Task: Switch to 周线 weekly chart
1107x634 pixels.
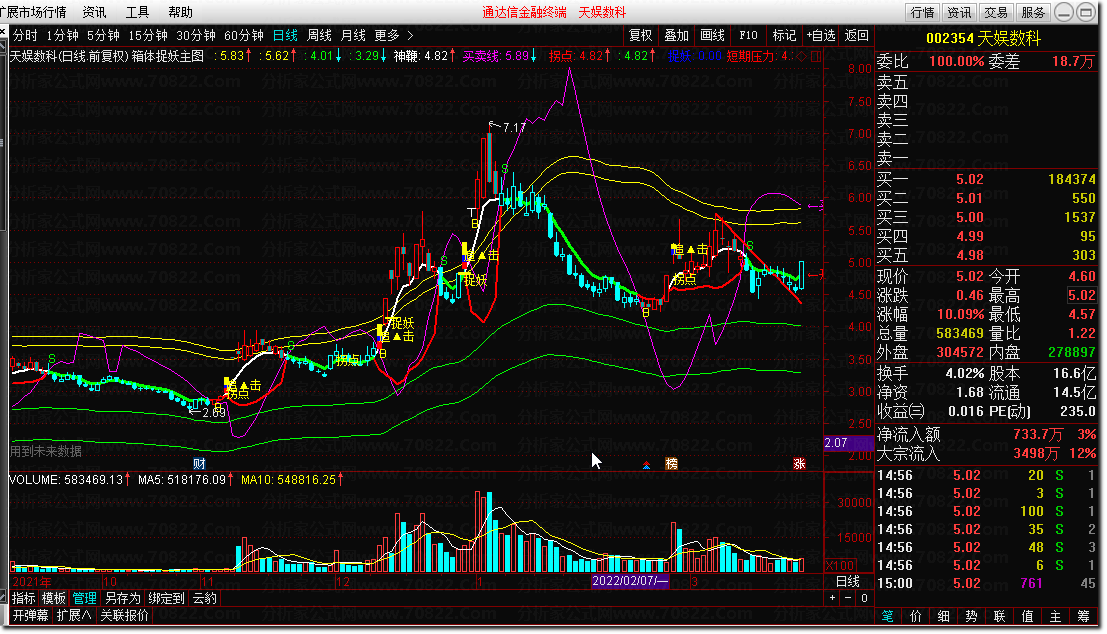Action: coord(319,35)
